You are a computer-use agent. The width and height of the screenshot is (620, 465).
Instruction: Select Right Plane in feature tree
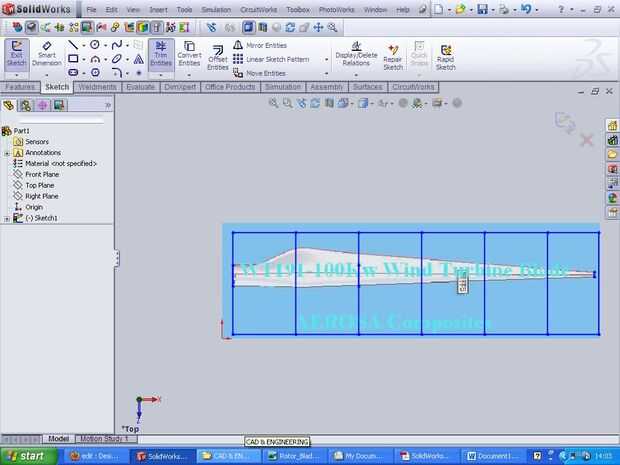(36, 196)
